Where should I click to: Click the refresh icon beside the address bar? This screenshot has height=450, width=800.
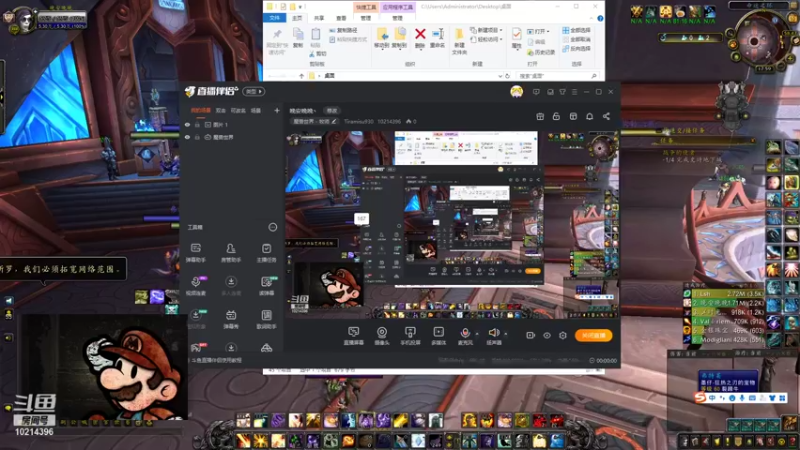click(507, 76)
